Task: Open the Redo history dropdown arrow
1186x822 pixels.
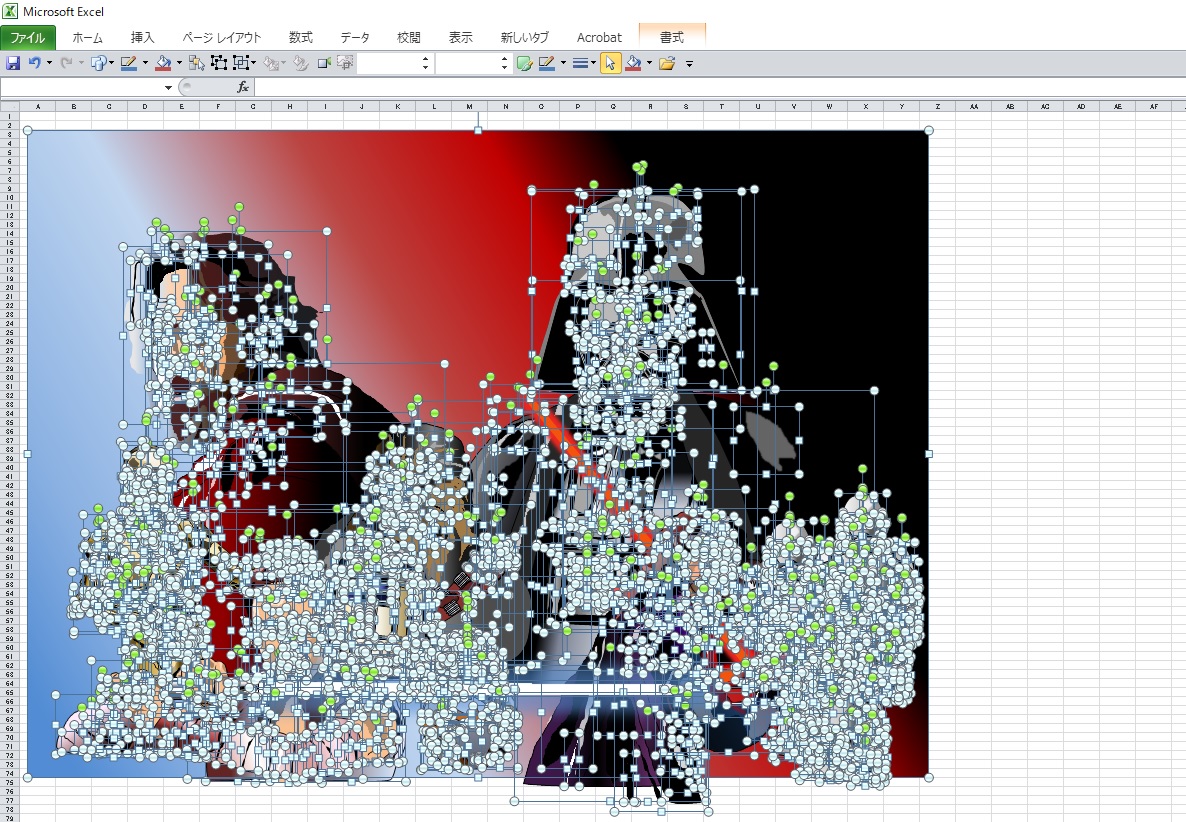Action: (81, 64)
